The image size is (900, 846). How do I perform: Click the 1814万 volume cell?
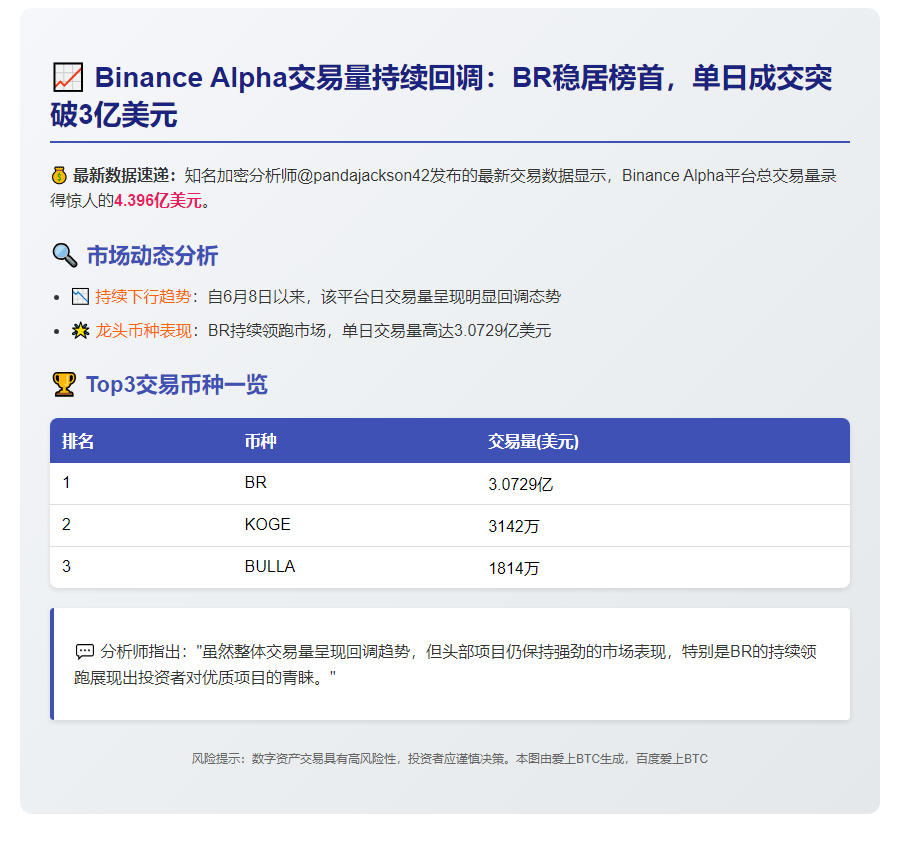[514, 568]
